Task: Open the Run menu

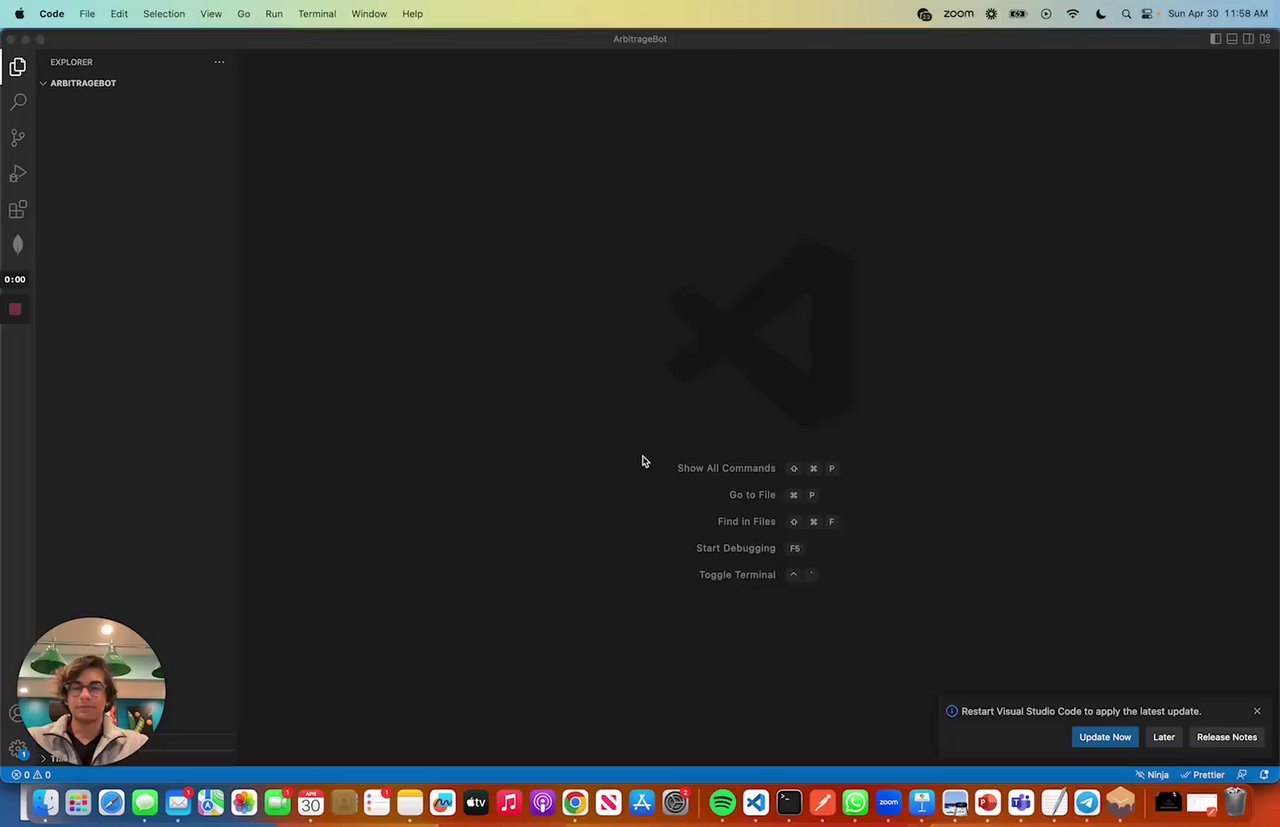Action: pos(274,14)
